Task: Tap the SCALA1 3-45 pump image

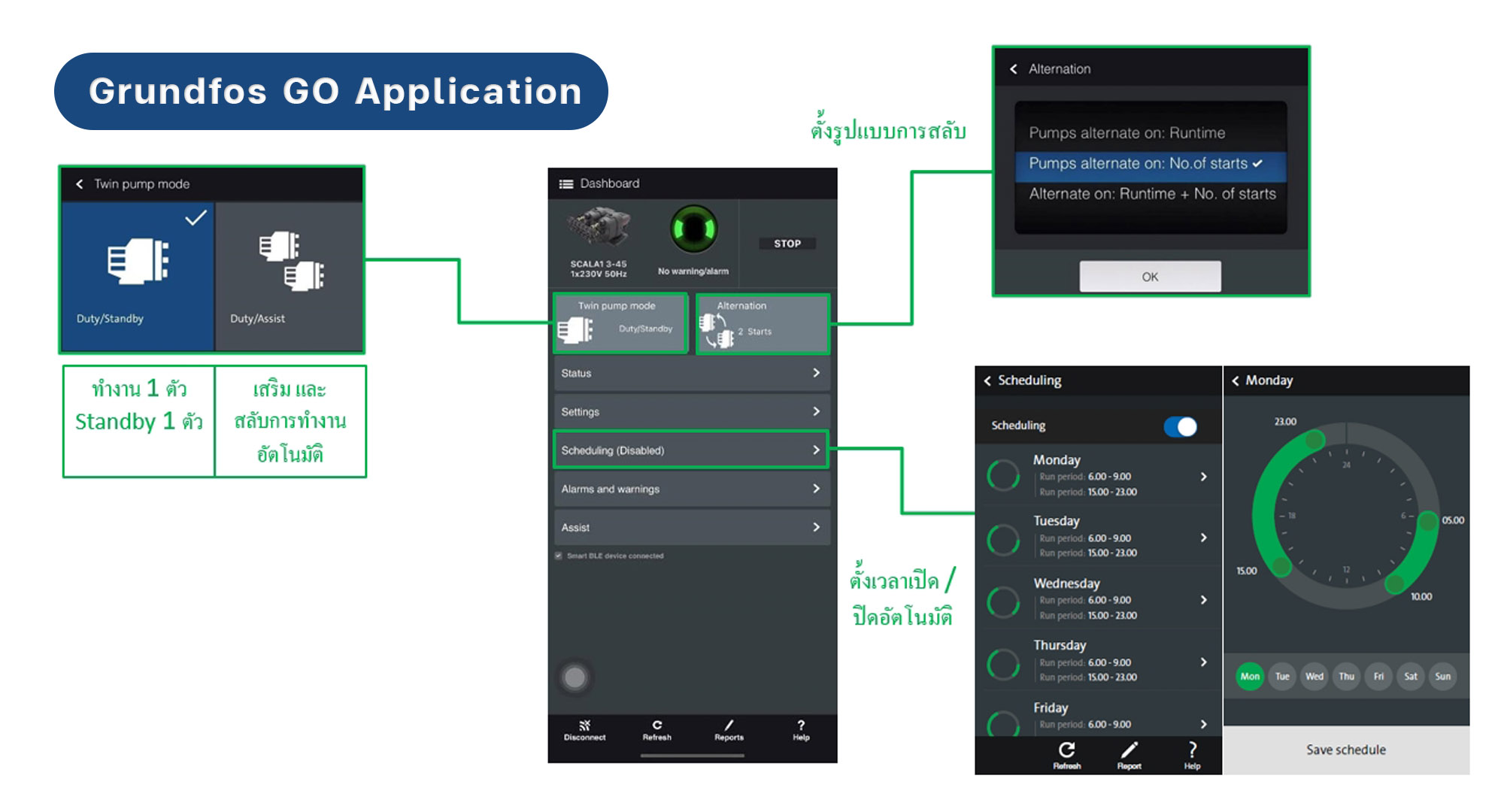Action: click(598, 228)
